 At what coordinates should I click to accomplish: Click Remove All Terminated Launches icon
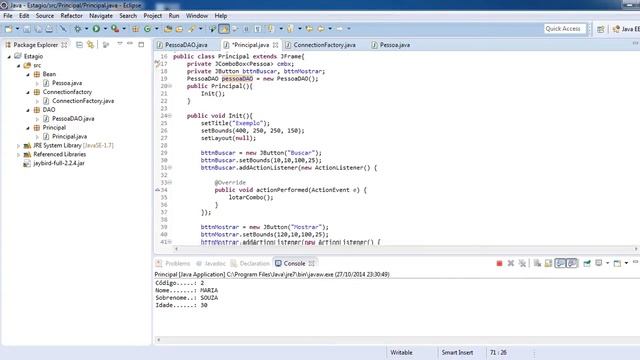pyautogui.click(x=522, y=264)
